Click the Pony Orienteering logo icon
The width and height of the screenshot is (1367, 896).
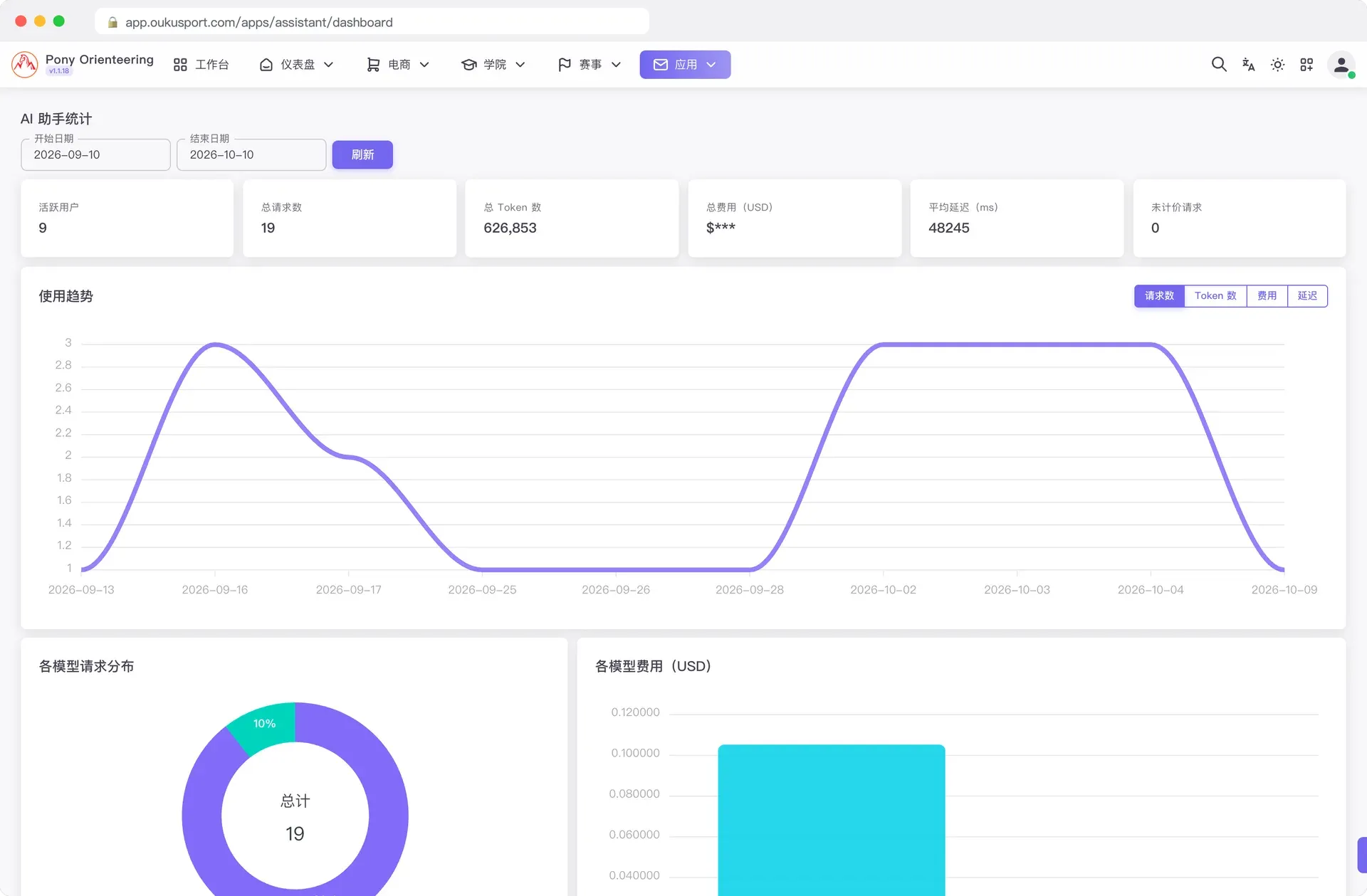coord(25,65)
